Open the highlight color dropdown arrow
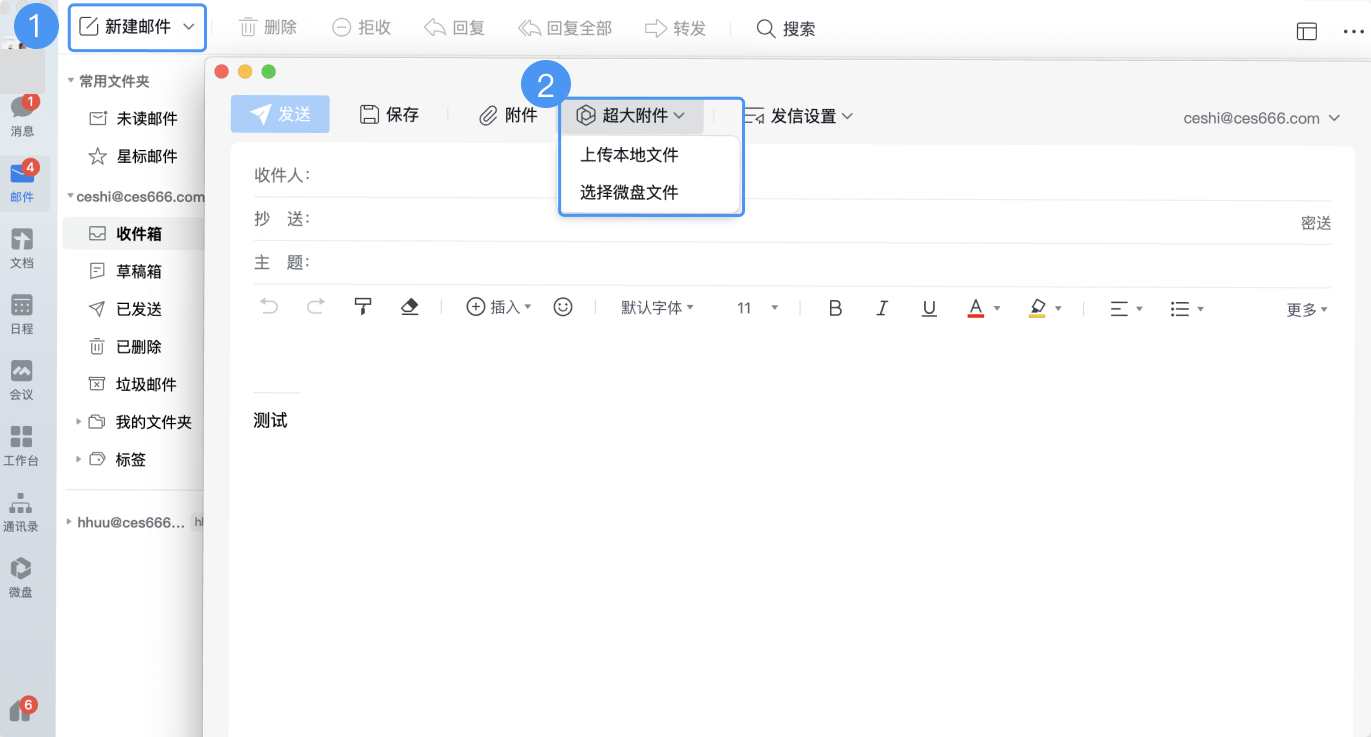 [1058, 309]
